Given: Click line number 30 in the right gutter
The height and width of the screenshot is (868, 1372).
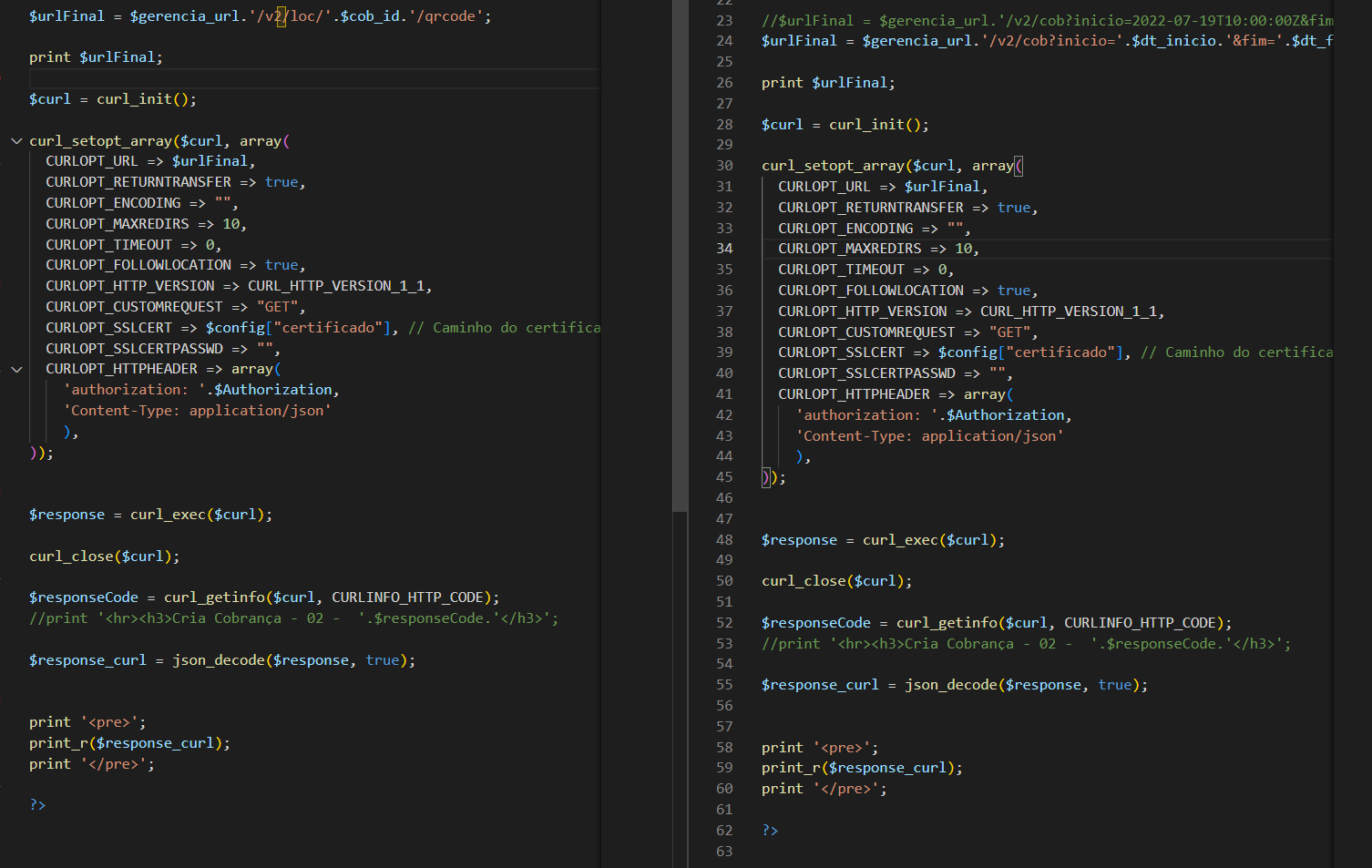Looking at the screenshot, I should [724, 166].
